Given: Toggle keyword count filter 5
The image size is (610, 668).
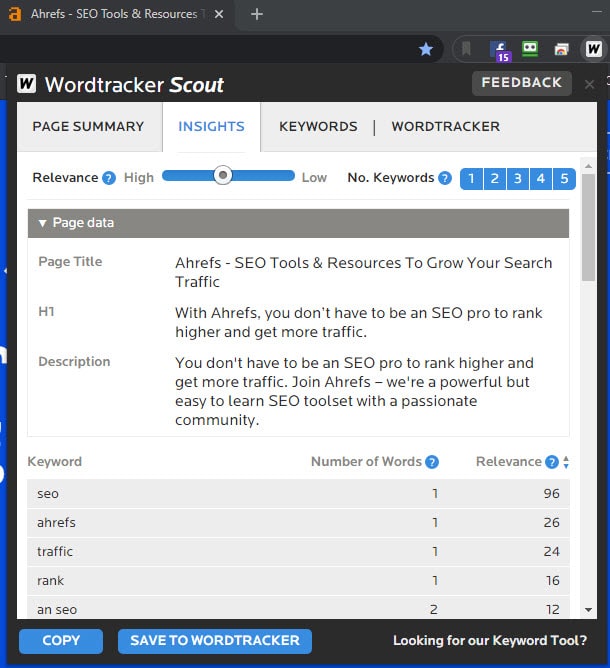Looking at the screenshot, I should pos(564,179).
